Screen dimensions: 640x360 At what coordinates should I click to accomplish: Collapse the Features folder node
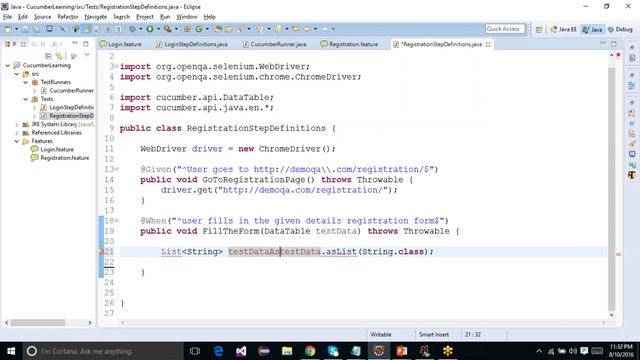(16, 141)
